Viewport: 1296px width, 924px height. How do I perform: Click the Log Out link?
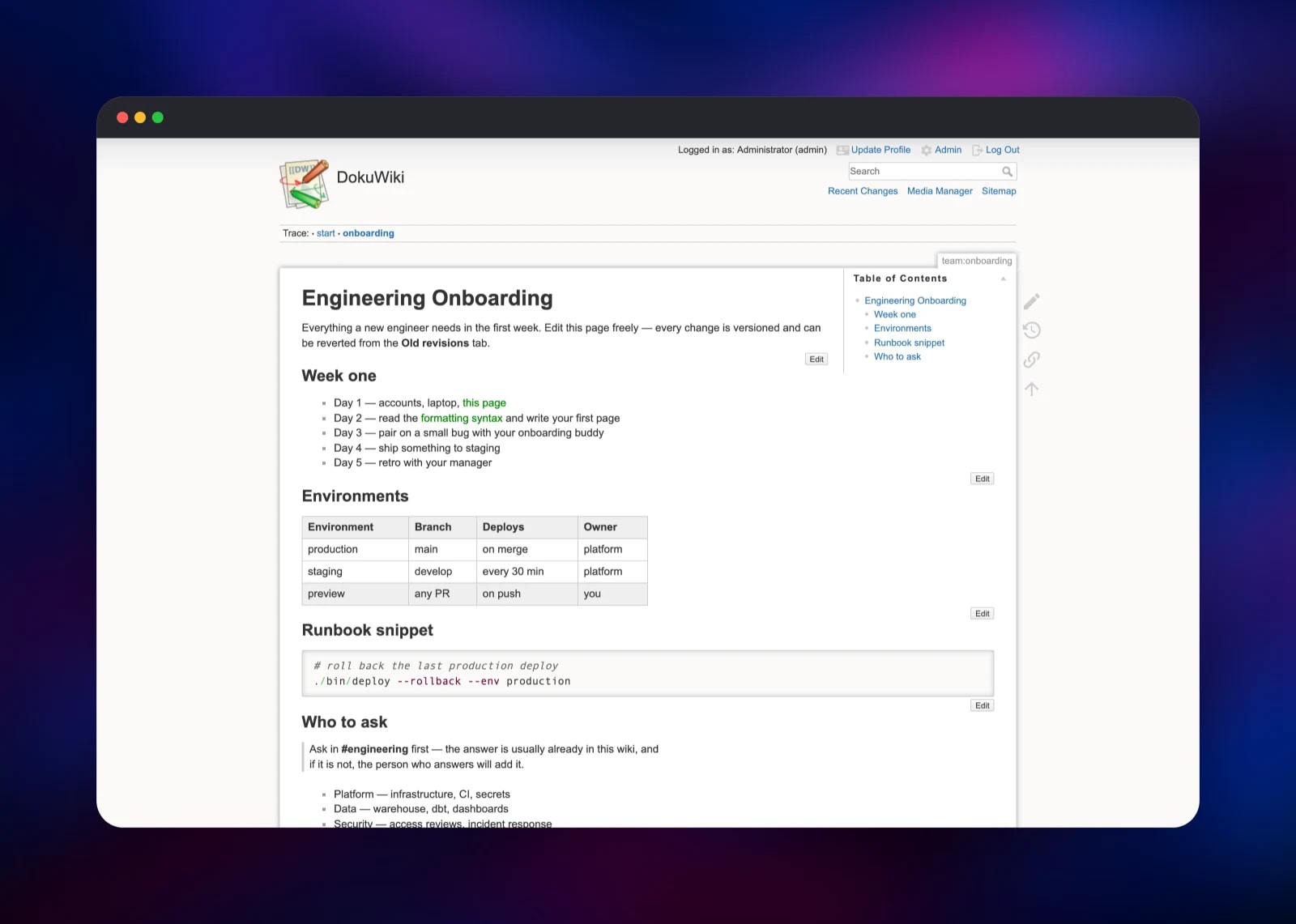[x=1002, y=150]
